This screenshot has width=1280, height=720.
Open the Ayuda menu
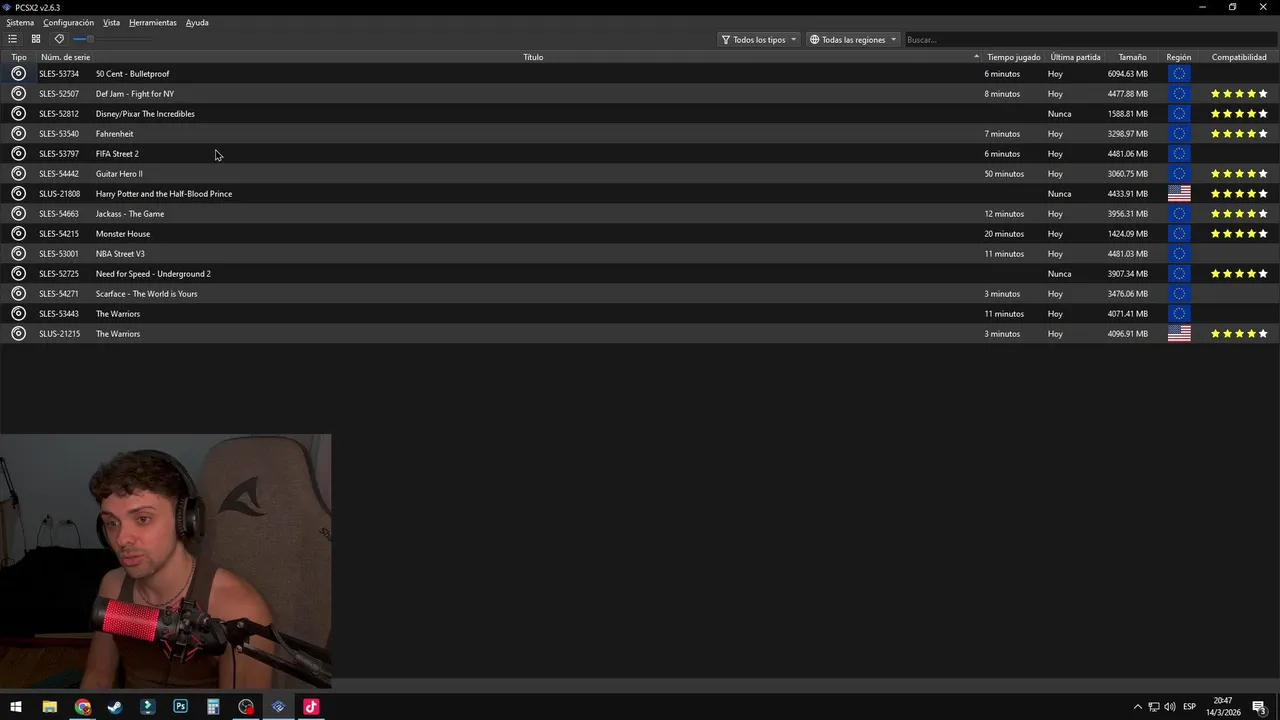click(x=197, y=22)
